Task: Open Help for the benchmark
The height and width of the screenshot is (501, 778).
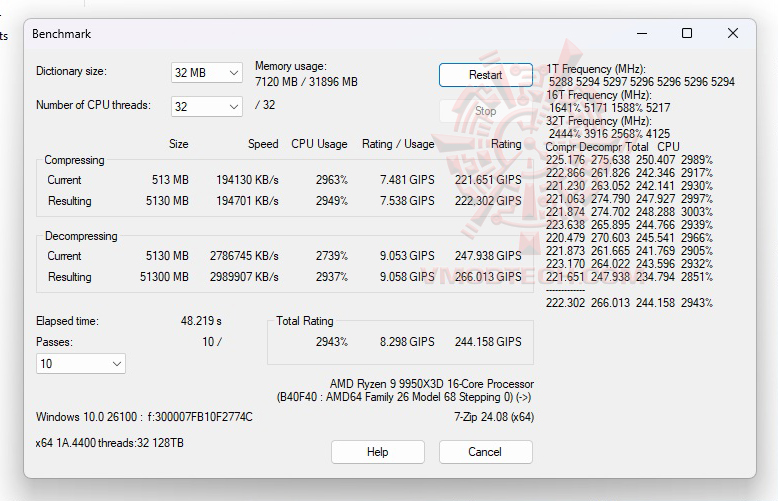Action: 378,452
